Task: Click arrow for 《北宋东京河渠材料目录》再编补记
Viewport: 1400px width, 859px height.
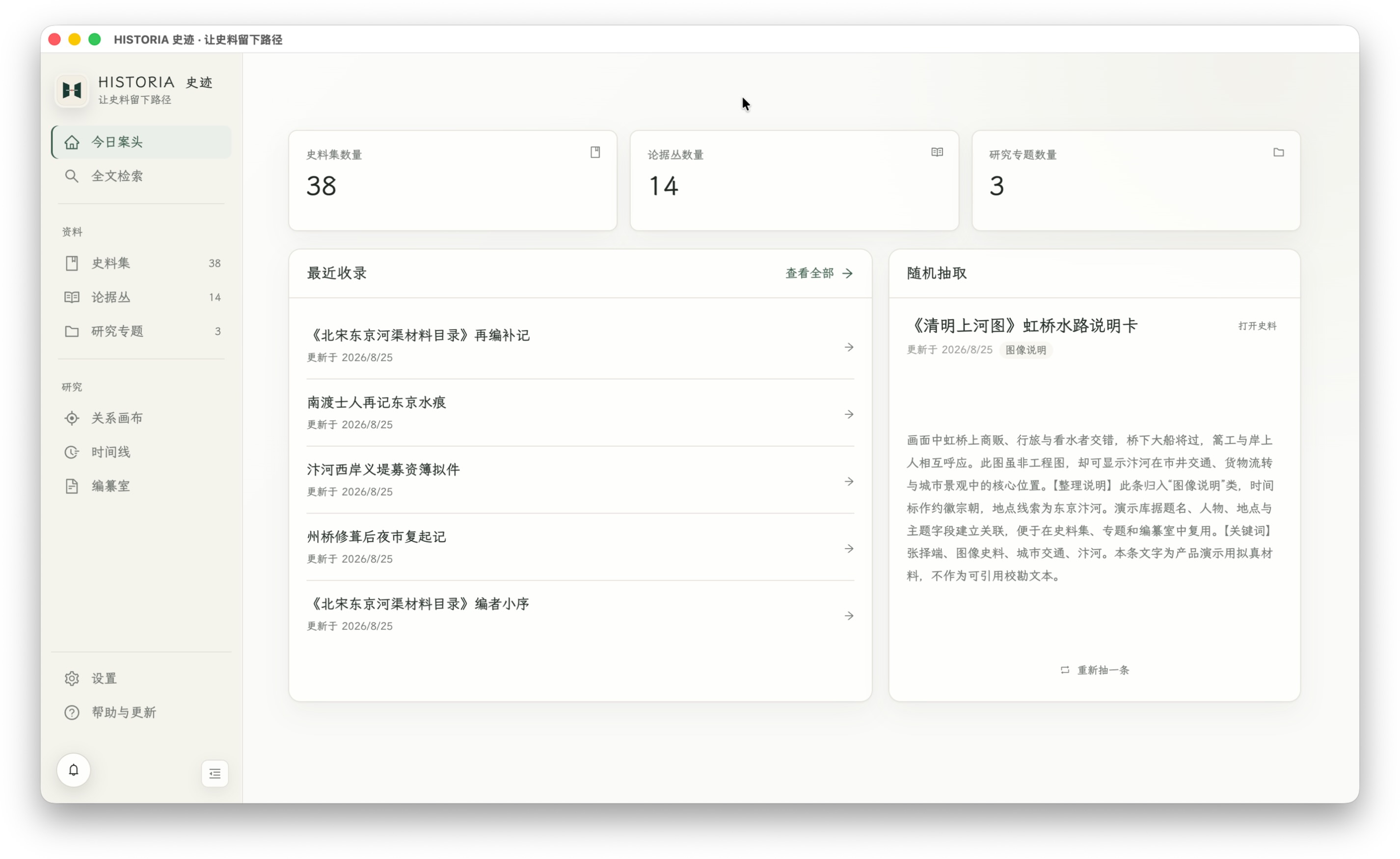Action: pyautogui.click(x=849, y=347)
